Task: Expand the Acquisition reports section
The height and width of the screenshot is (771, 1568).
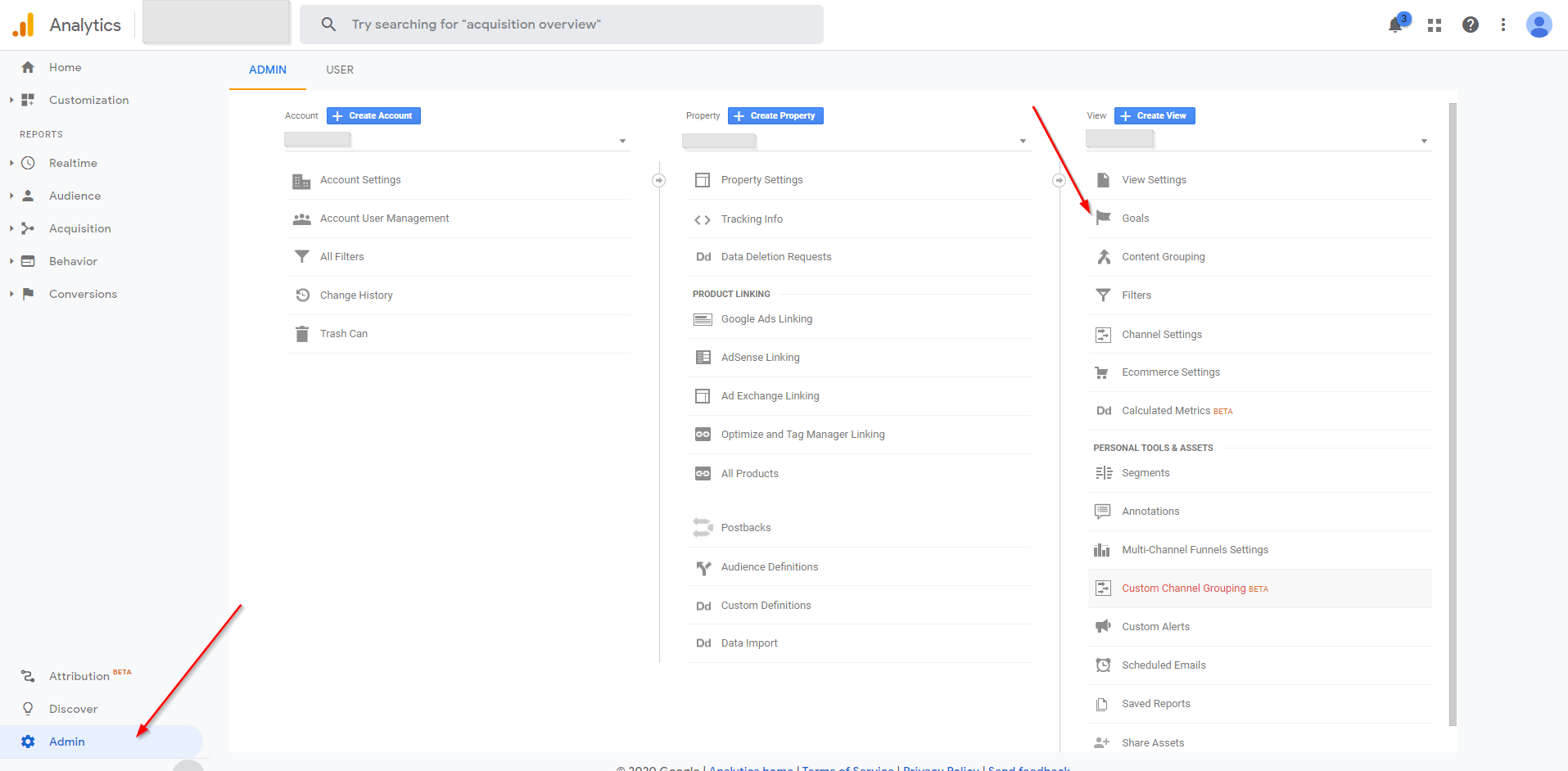Action: point(79,228)
